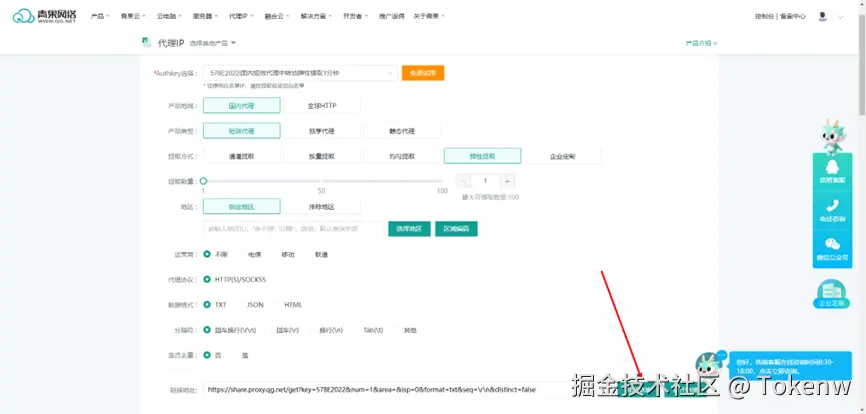Expand the 青果云 navigation menu
866x414 pixels.
point(133,17)
